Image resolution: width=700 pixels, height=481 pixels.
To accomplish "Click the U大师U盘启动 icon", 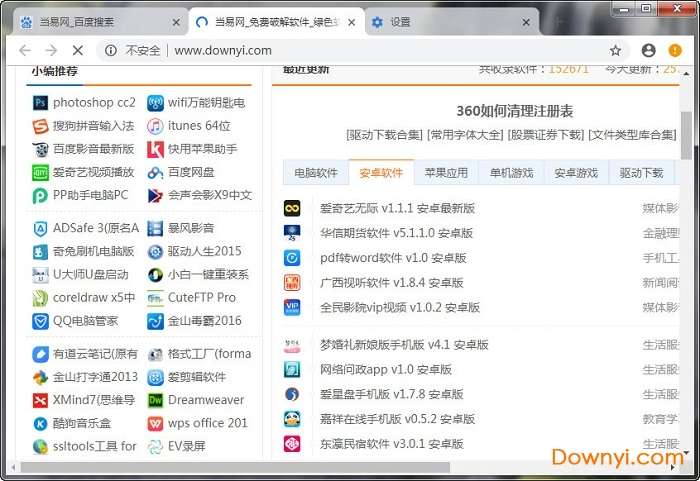I will [40, 275].
